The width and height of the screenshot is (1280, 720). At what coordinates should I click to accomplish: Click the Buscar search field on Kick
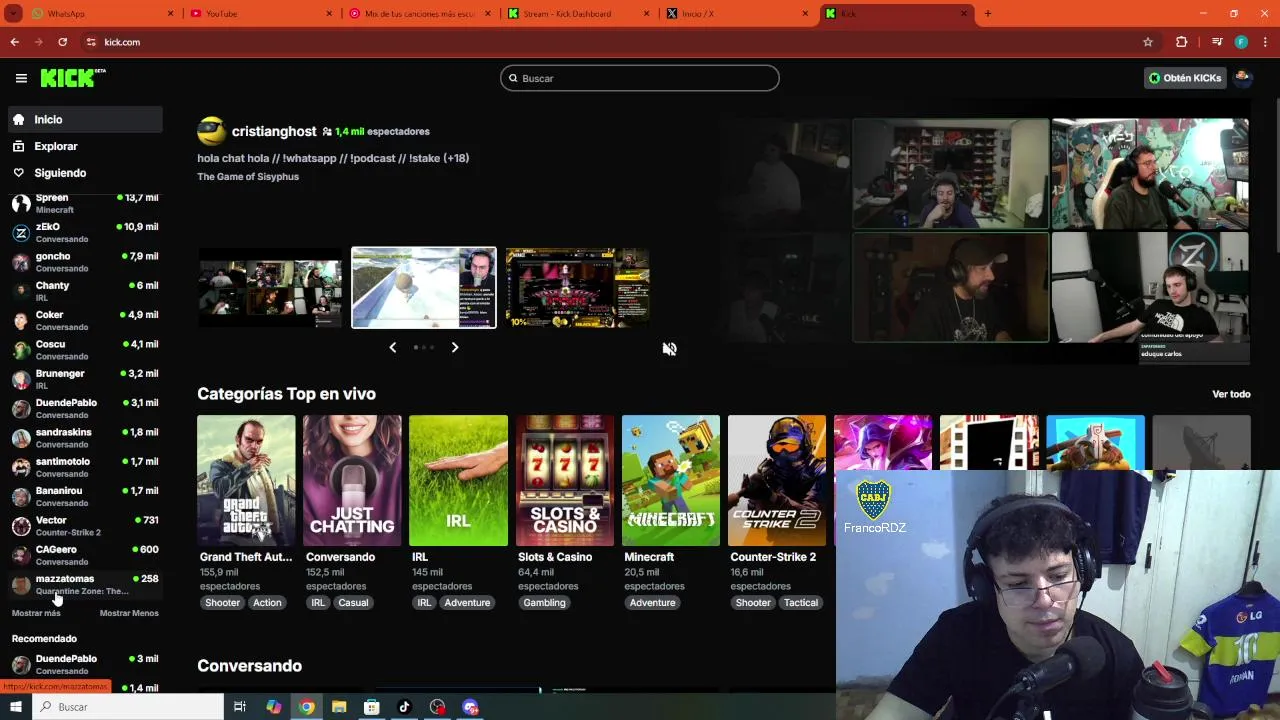pyautogui.click(x=640, y=78)
